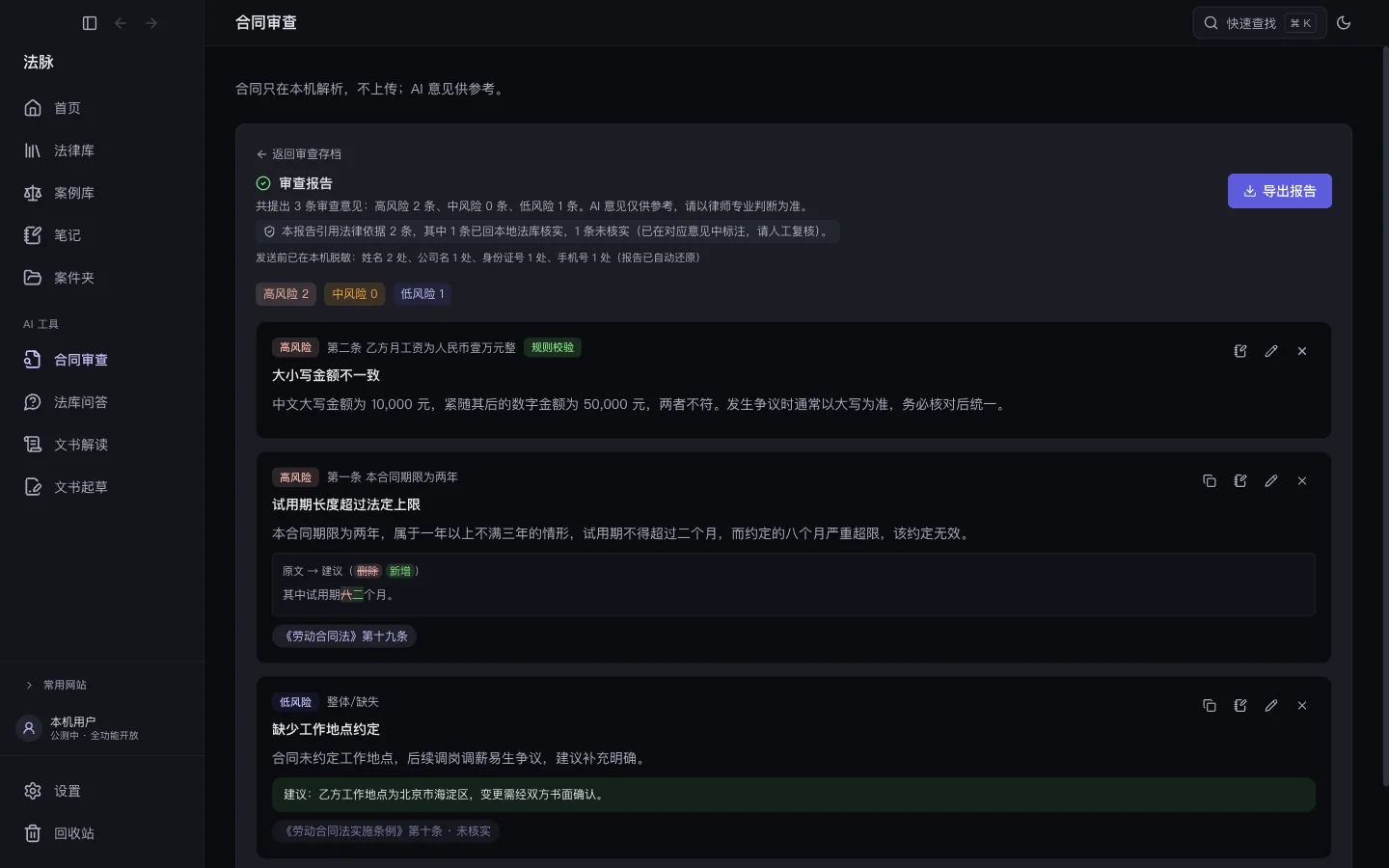Screen dimensions: 1389x868
Task: Toggle the sidebar panel icon
Action: [90, 23]
